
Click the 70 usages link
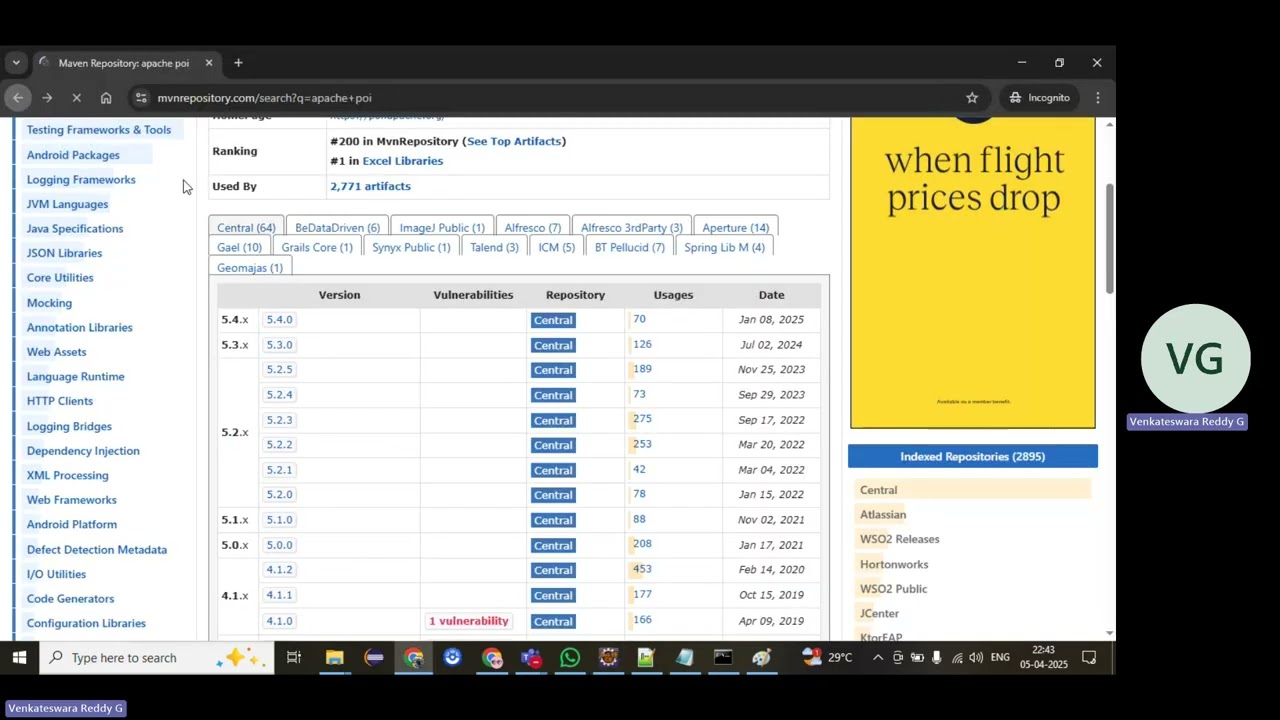[x=639, y=319]
